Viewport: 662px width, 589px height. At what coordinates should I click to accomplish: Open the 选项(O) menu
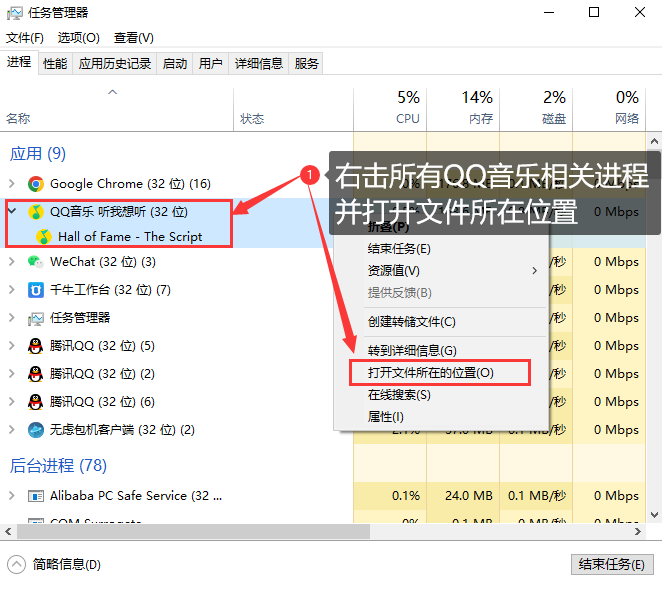[x=79, y=38]
